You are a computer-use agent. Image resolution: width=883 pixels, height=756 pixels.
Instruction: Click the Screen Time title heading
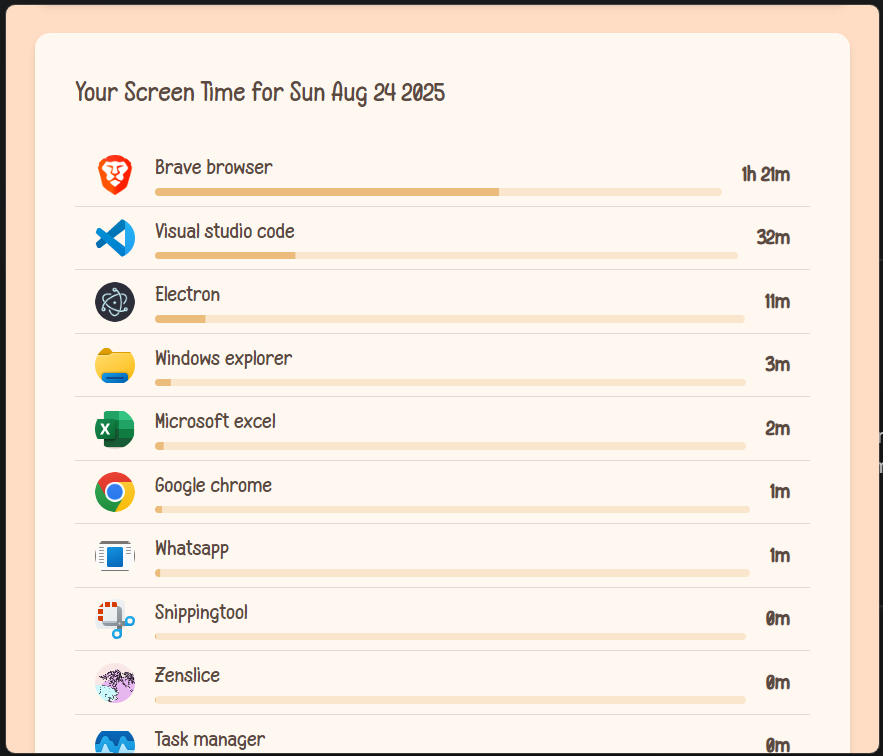point(260,92)
